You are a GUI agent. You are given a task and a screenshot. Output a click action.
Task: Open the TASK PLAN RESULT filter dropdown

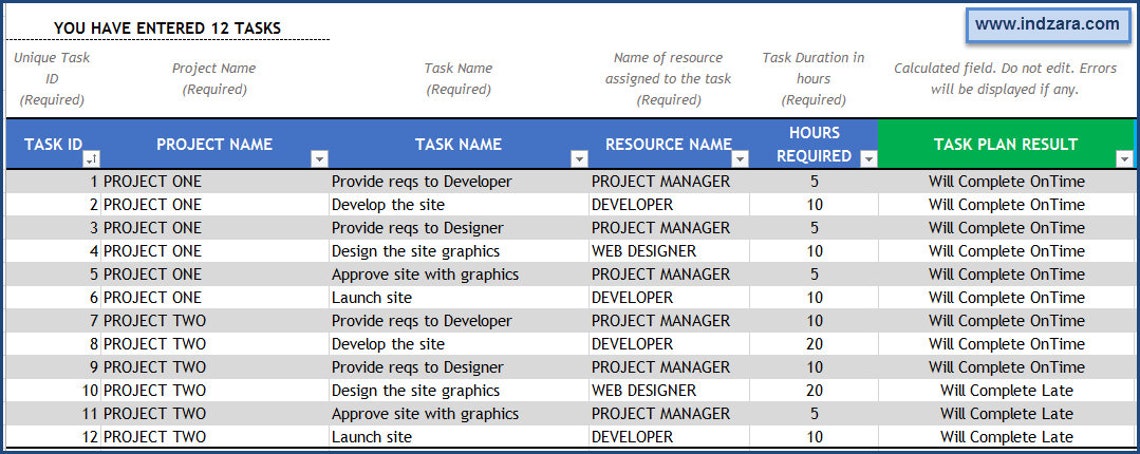pos(1124,159)
